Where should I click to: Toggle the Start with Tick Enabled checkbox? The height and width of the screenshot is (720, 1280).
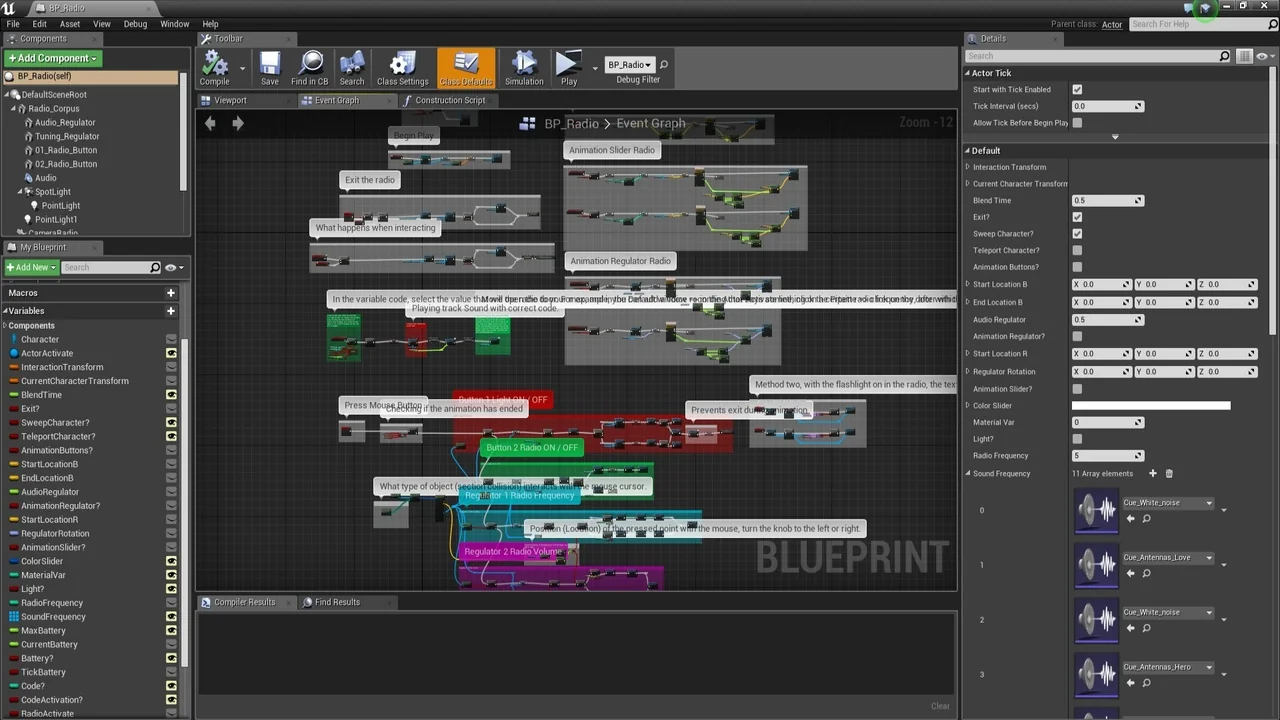[1077, 90]
